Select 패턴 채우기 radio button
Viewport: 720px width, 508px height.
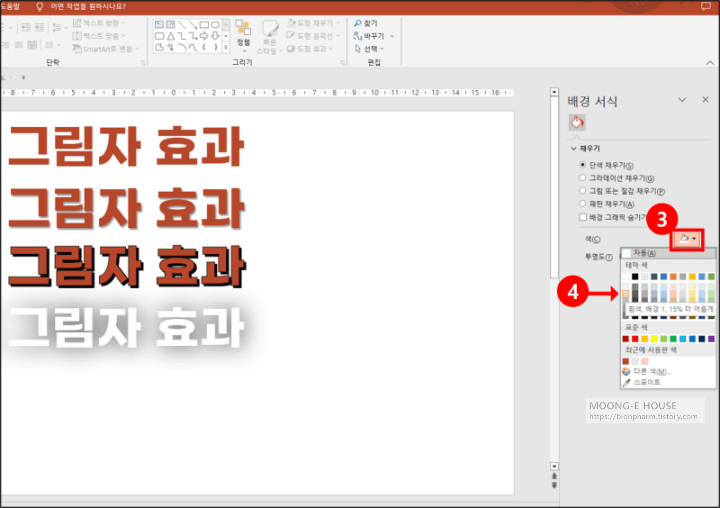[x=583, y=203]
